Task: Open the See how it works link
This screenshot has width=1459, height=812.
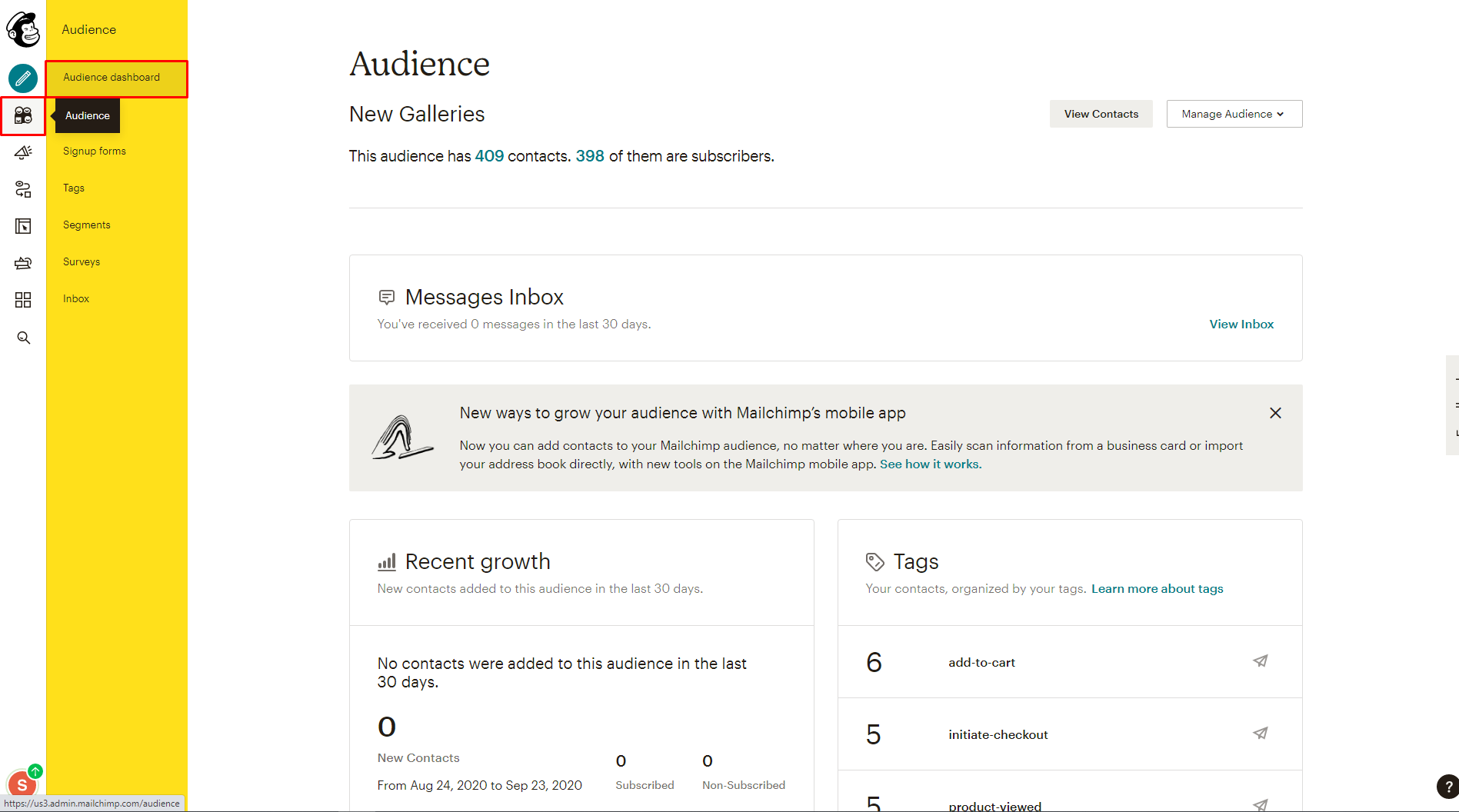Action: click(x=930, y=464)
